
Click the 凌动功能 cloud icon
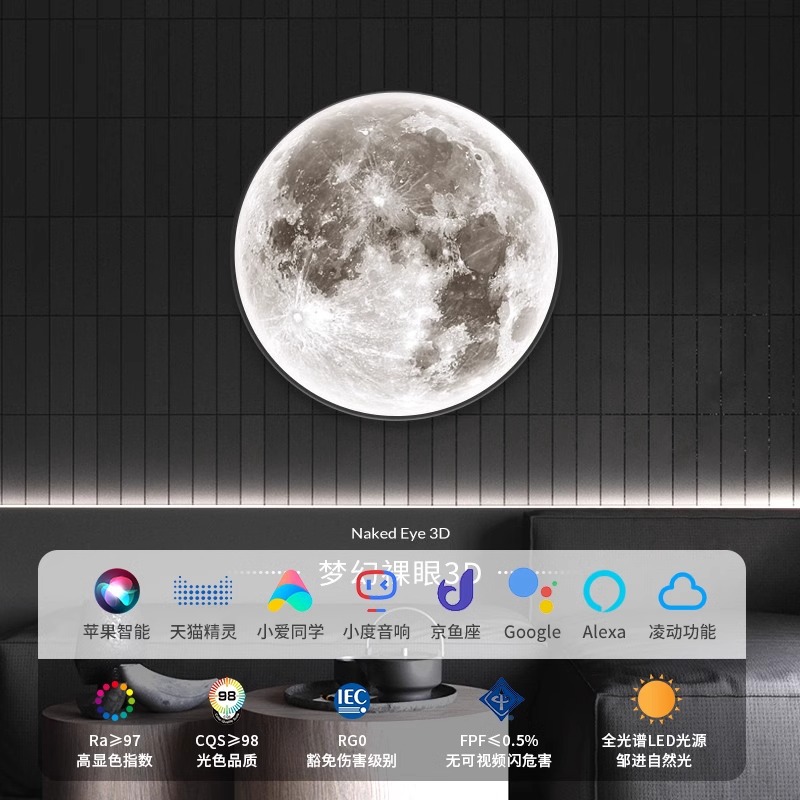point(682,591)
